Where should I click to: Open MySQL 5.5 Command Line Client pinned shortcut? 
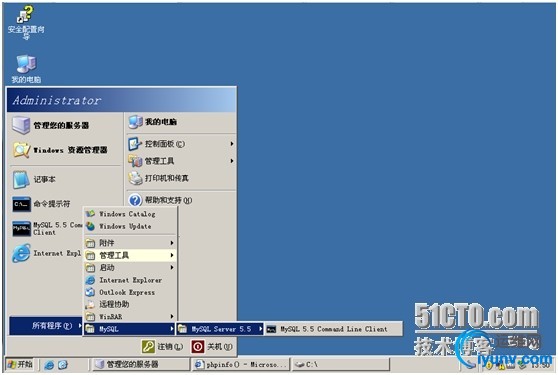[x=47, y=228]
